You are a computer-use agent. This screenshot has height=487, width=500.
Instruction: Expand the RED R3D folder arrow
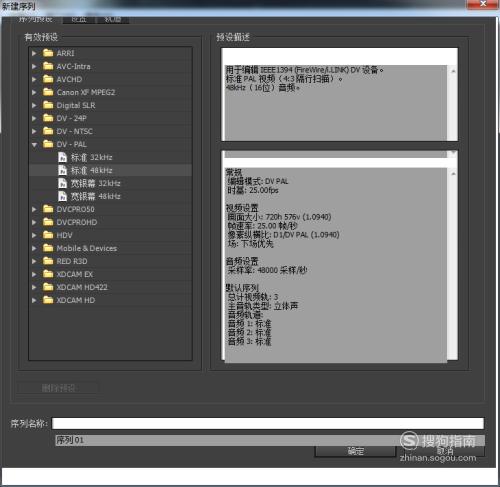tap(34, 261)
